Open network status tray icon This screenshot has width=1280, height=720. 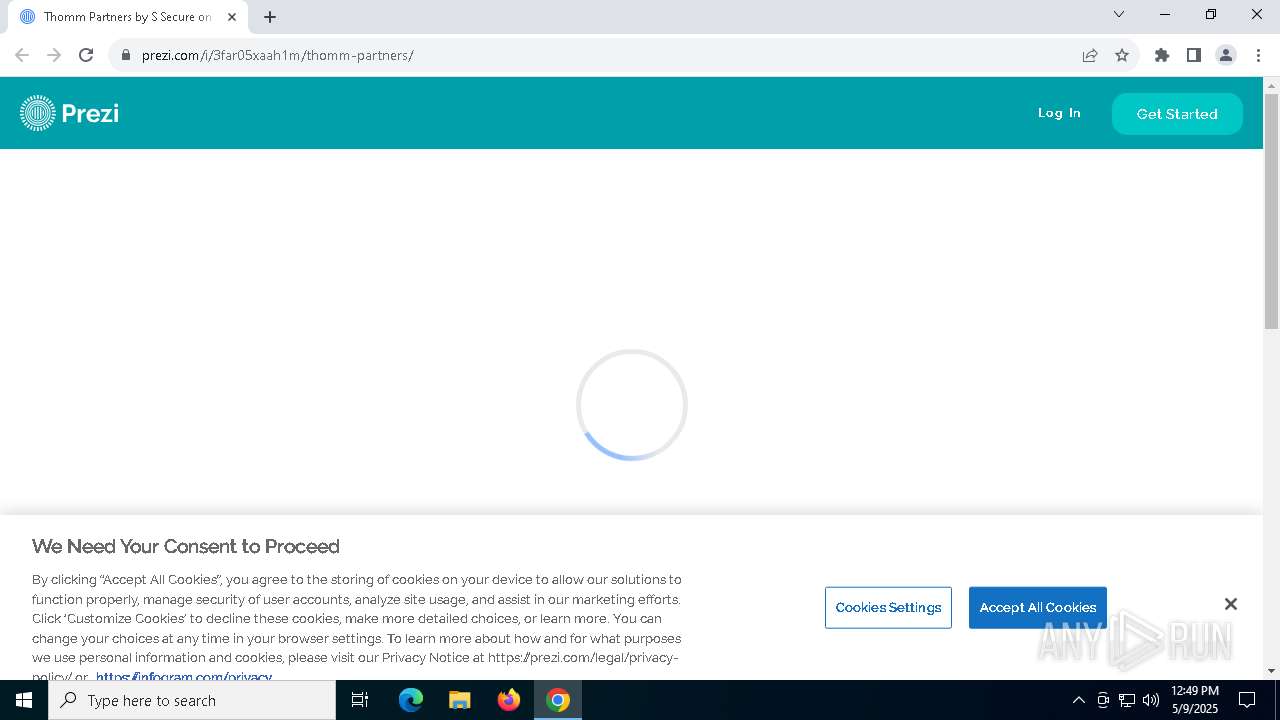[1127, 700]
